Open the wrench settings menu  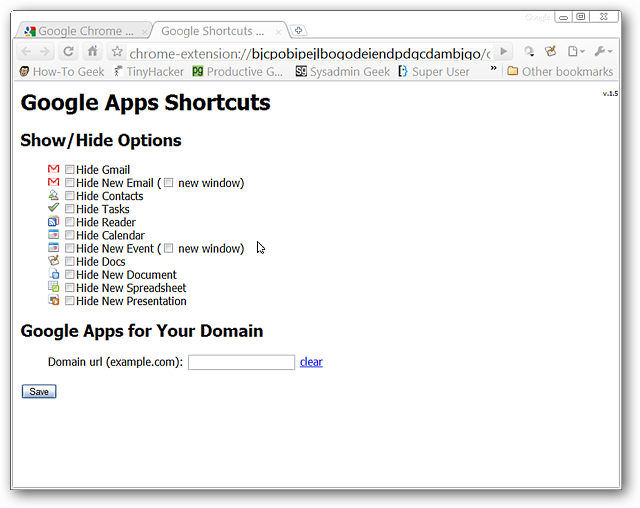coord(603,51)
